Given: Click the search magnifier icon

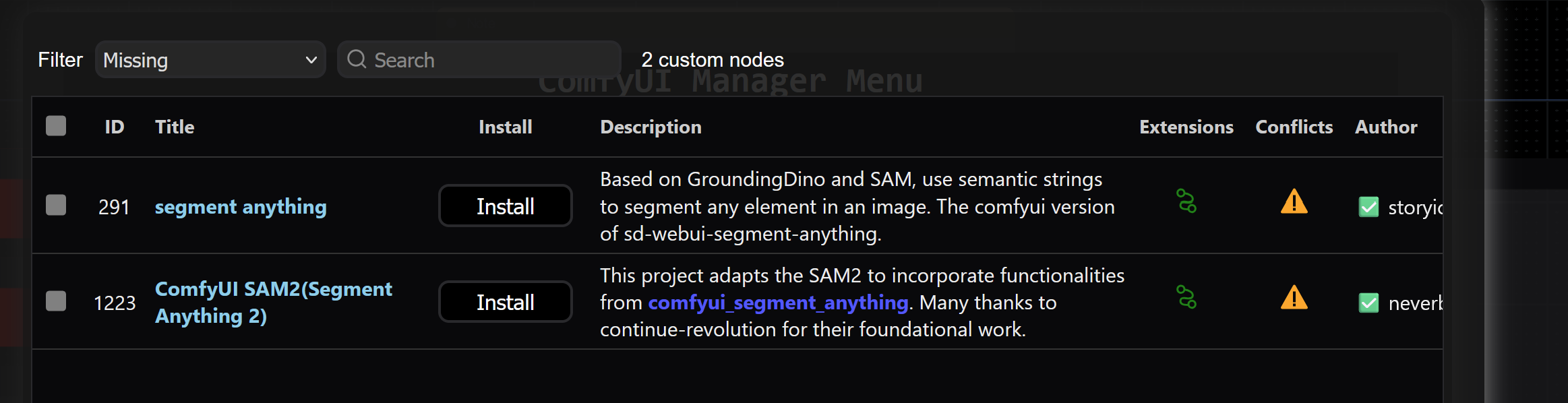Looking at the screenshot, I should (357, 60).
